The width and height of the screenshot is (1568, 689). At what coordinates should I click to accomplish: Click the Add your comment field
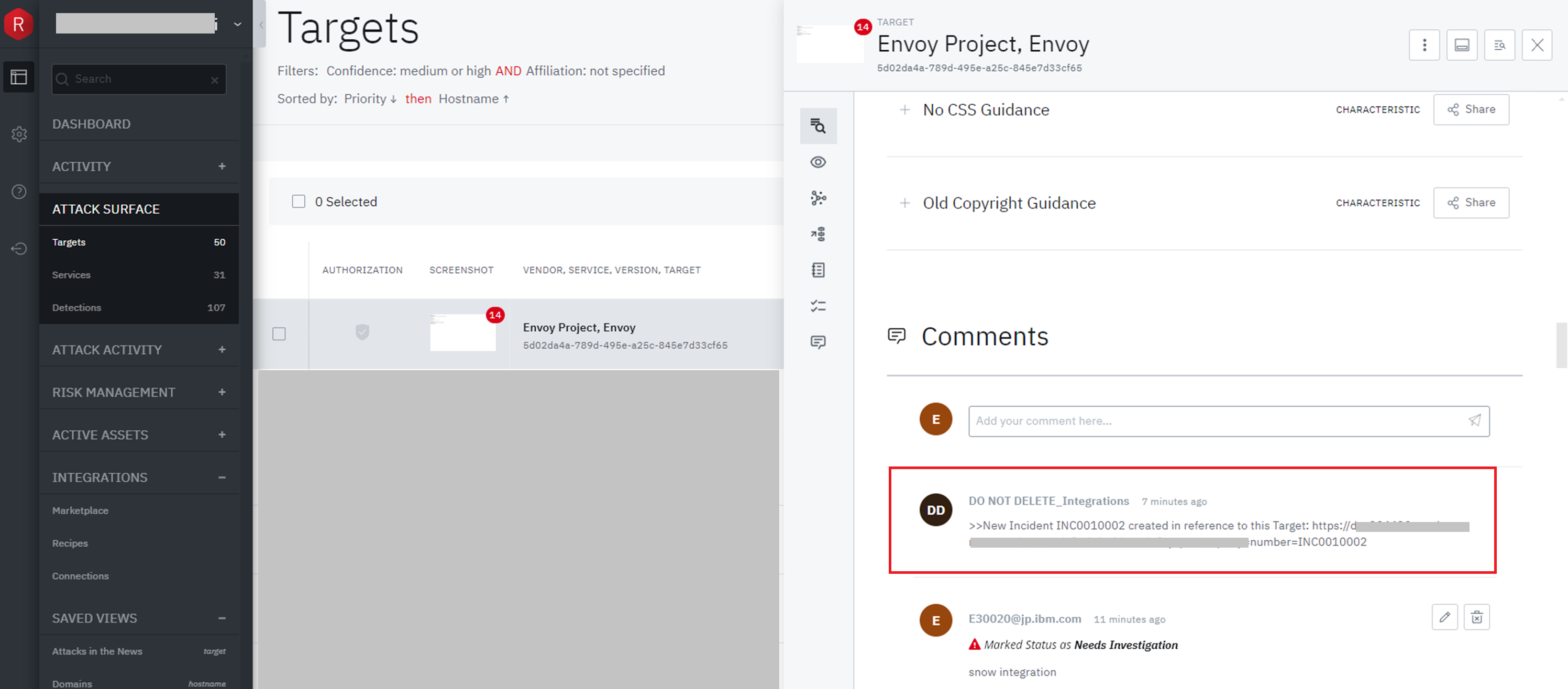(x=1214, y=420)
